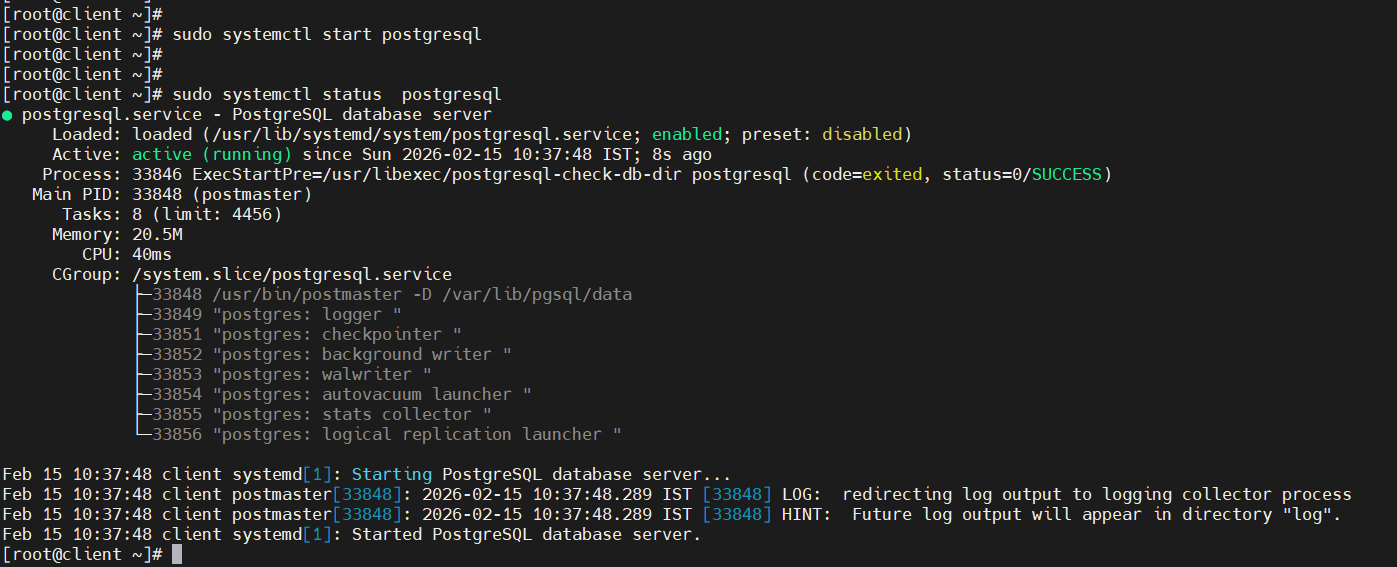Click tree row '33851 postgres: checkpointer'
Viewport: 1397px width, 567px height.
[x=306, y=334]
